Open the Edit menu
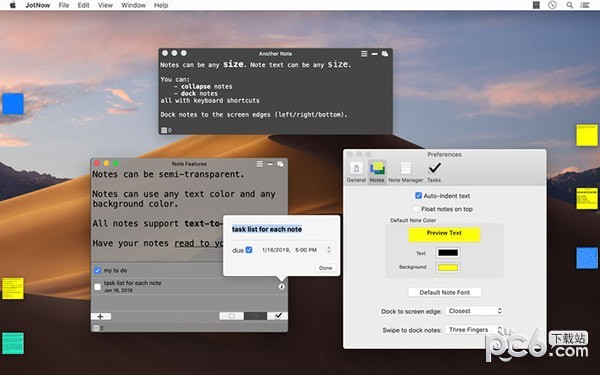 83,5
